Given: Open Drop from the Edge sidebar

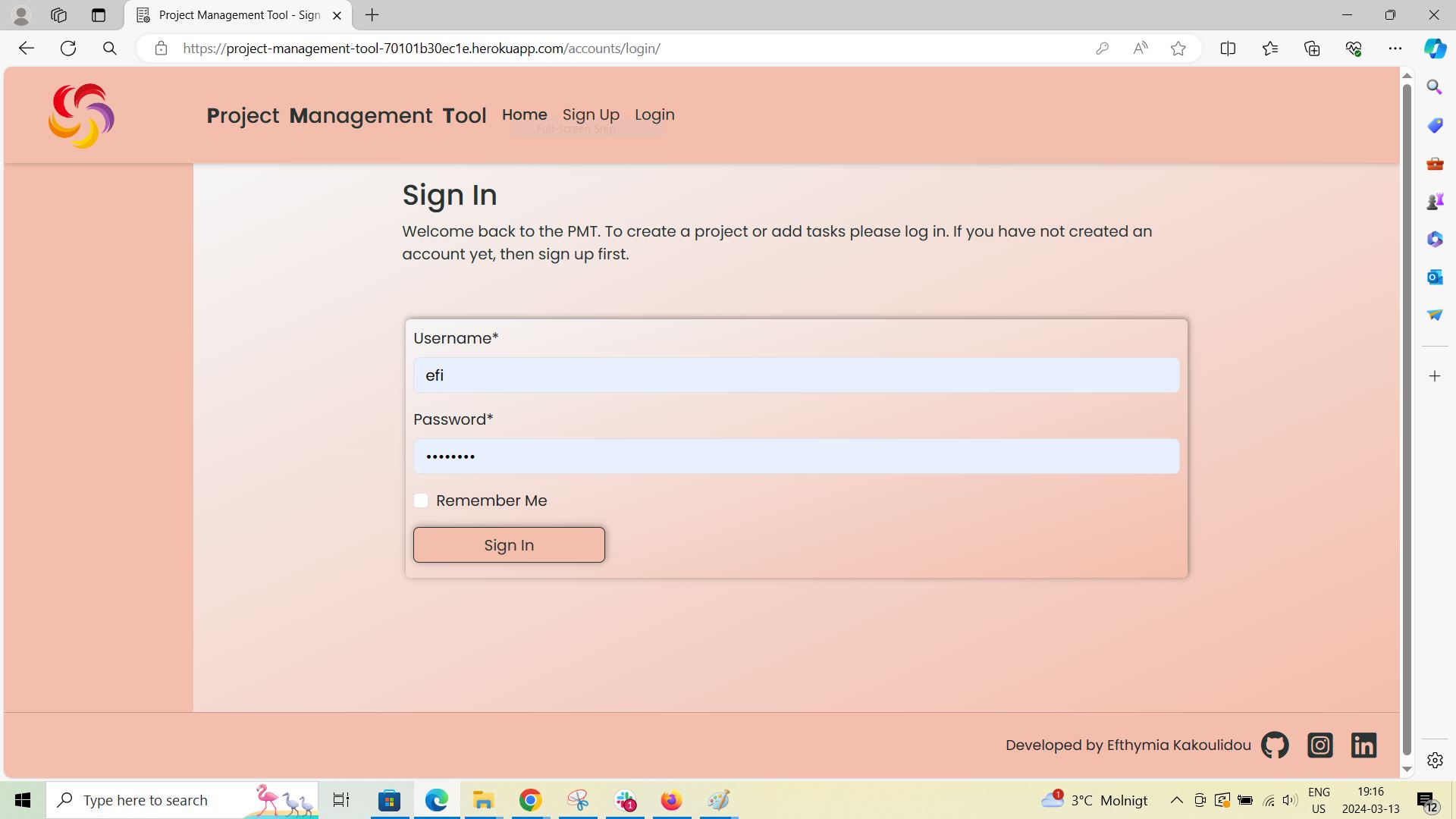Looking at the screenshot, I should click(1434, 315).
